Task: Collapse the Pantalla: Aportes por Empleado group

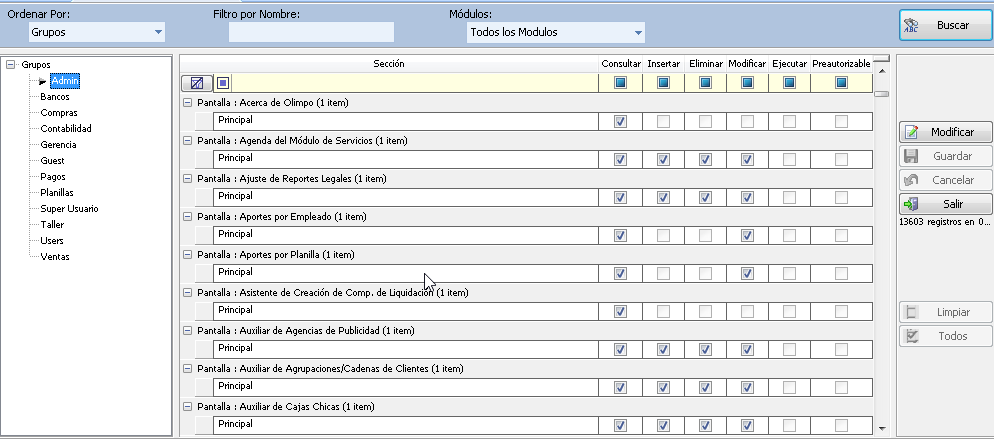Action: [x=188, y=216]
